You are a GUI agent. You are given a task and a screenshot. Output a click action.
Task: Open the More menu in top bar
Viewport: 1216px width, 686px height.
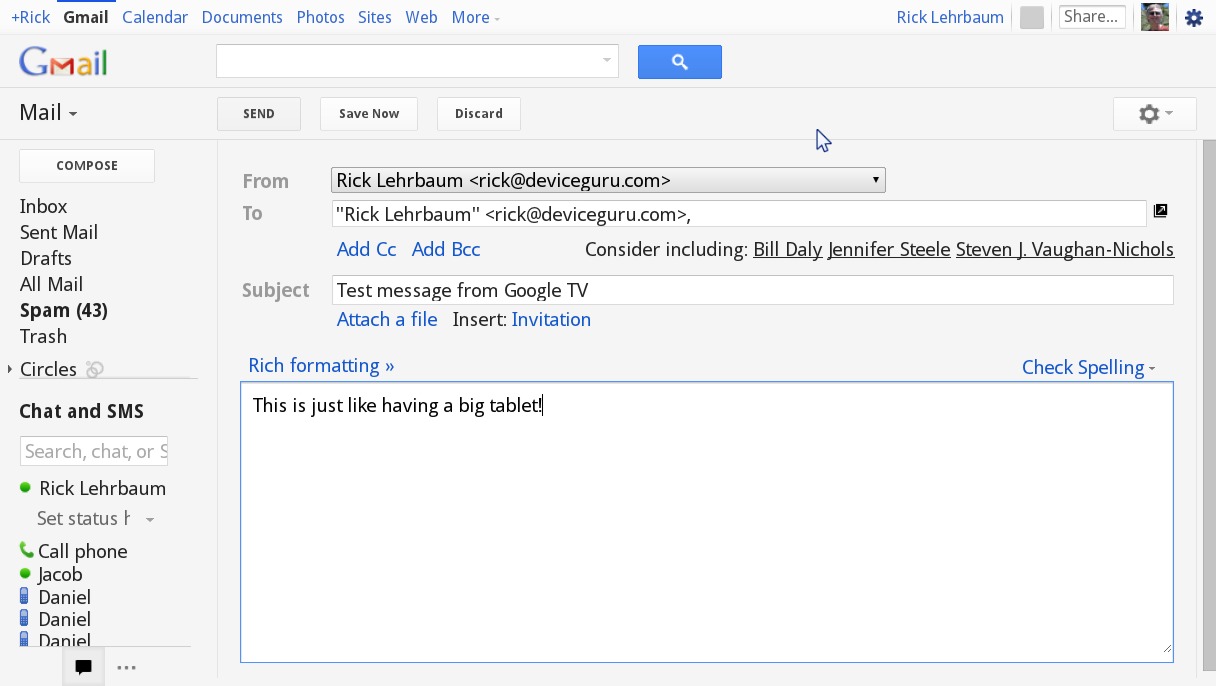[x=475, y=17]
